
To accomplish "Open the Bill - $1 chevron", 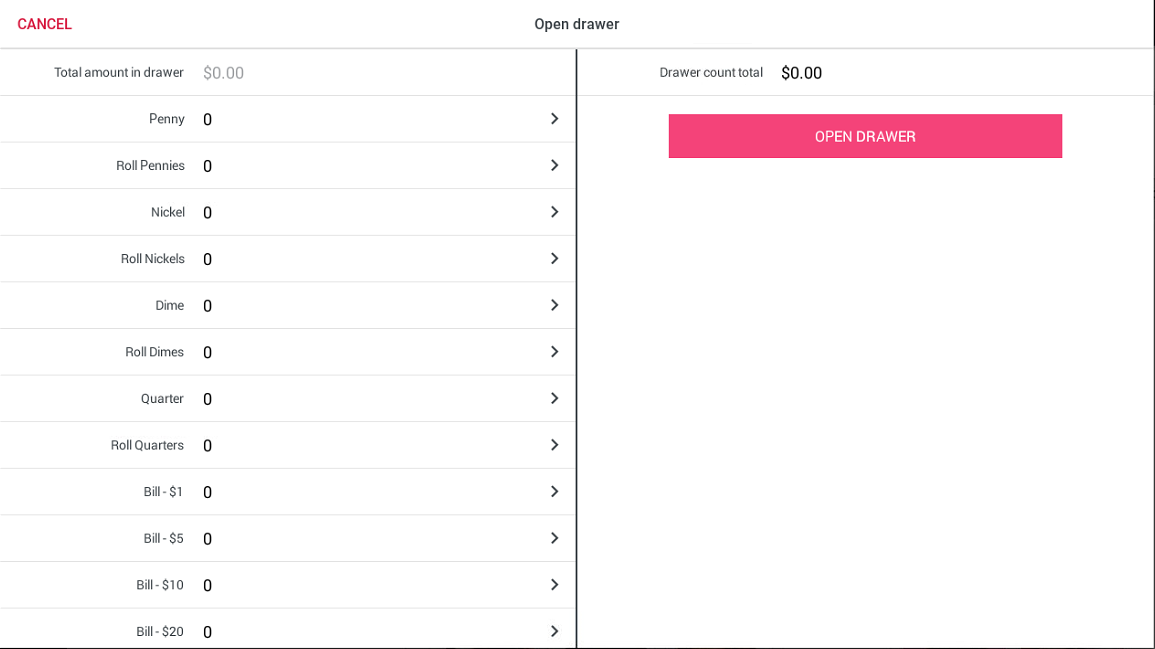I will pos(554,492).
